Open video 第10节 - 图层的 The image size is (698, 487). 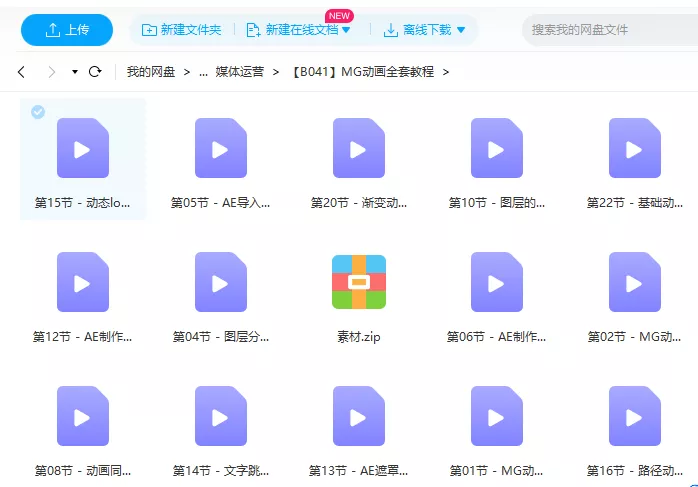click(496, 148)
